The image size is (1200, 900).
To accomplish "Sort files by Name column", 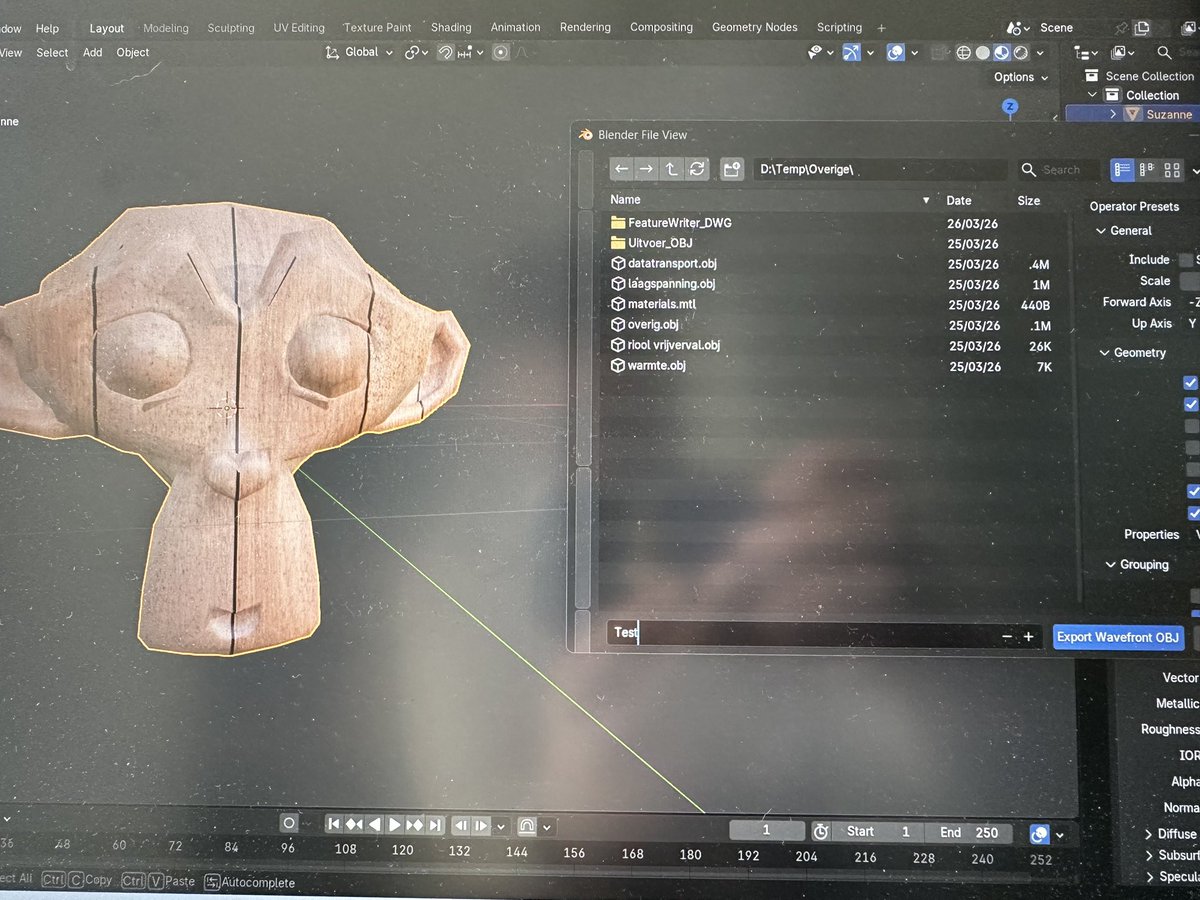I will point(770,200).
